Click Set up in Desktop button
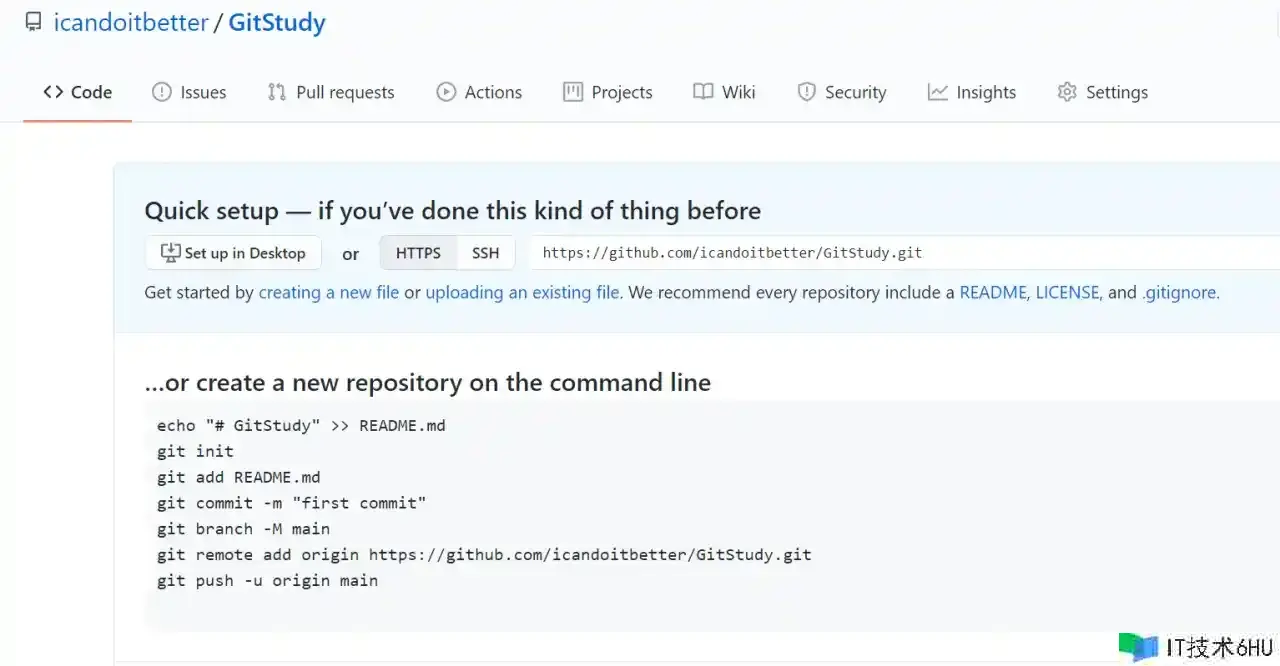The image size is (1280, 666). point(233,253)
